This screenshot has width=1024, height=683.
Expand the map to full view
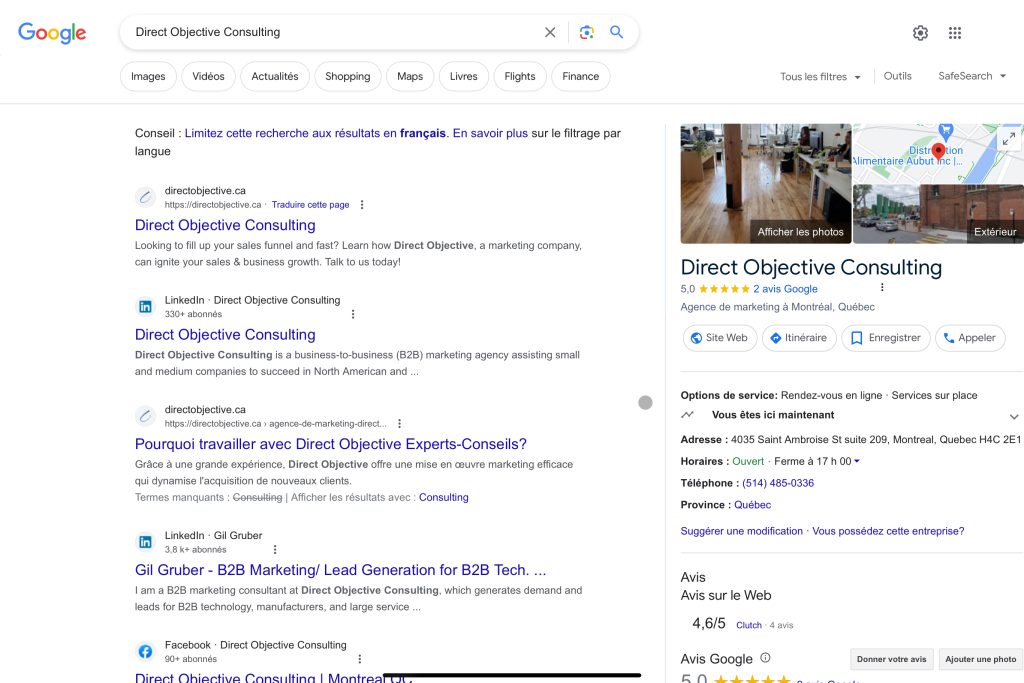click(1008, 138)
